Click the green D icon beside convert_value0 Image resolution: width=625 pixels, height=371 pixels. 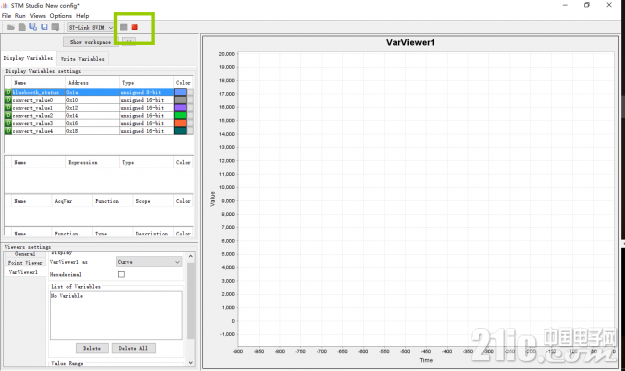point(8,100)
